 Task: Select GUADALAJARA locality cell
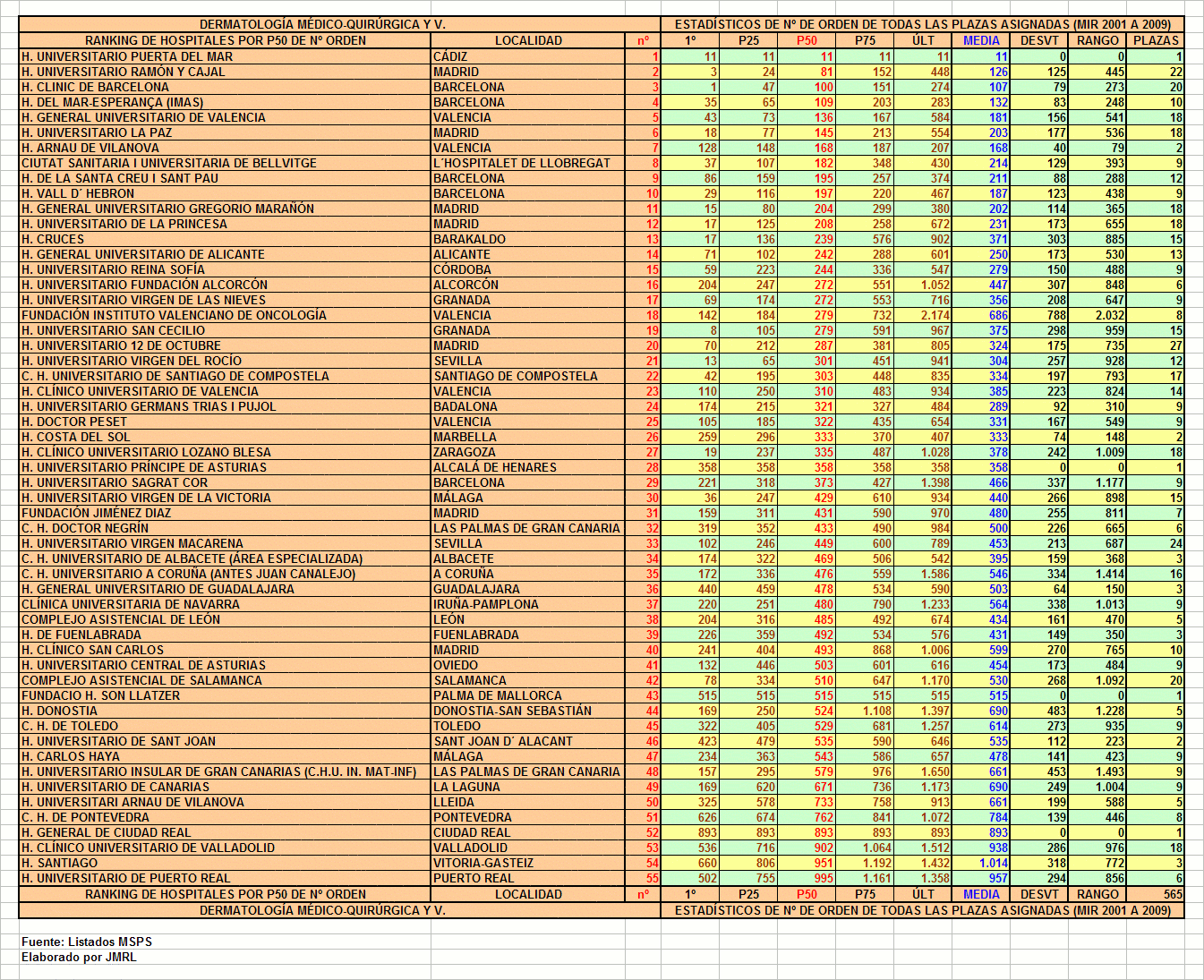tap(528, 589)
